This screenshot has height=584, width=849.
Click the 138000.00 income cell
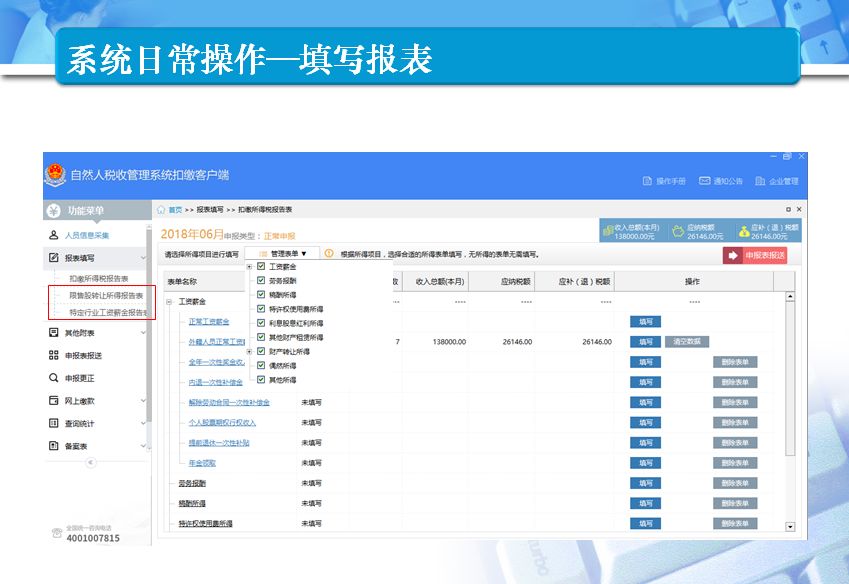[449, 342]
